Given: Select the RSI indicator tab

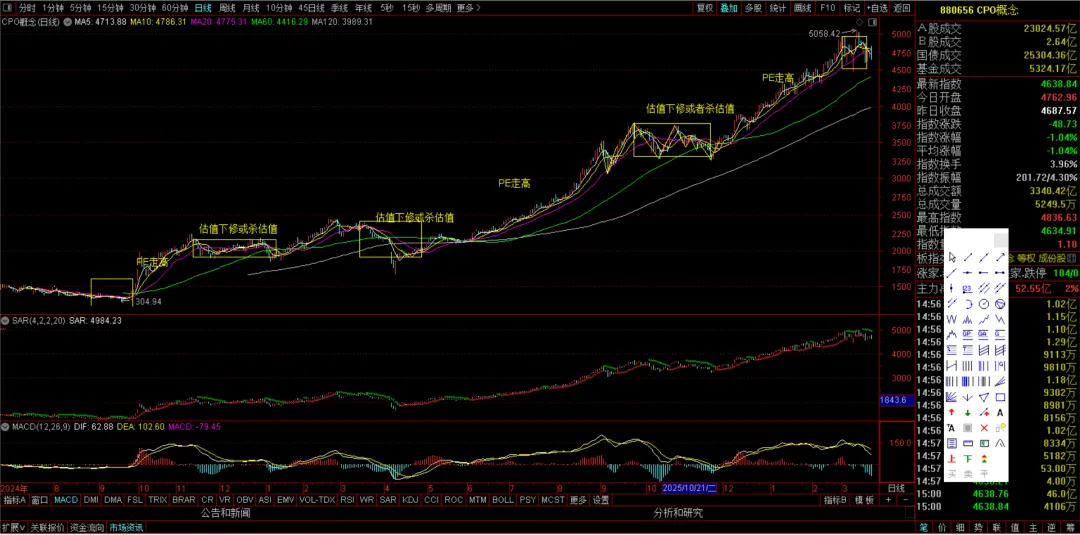Looking at the screenshot, I should click(347, 500).
